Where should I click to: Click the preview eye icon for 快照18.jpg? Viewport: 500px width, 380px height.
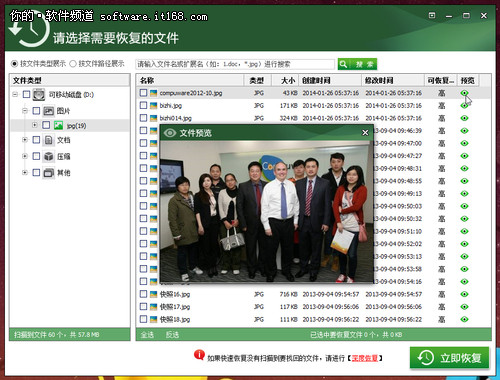tap(464, 319)
